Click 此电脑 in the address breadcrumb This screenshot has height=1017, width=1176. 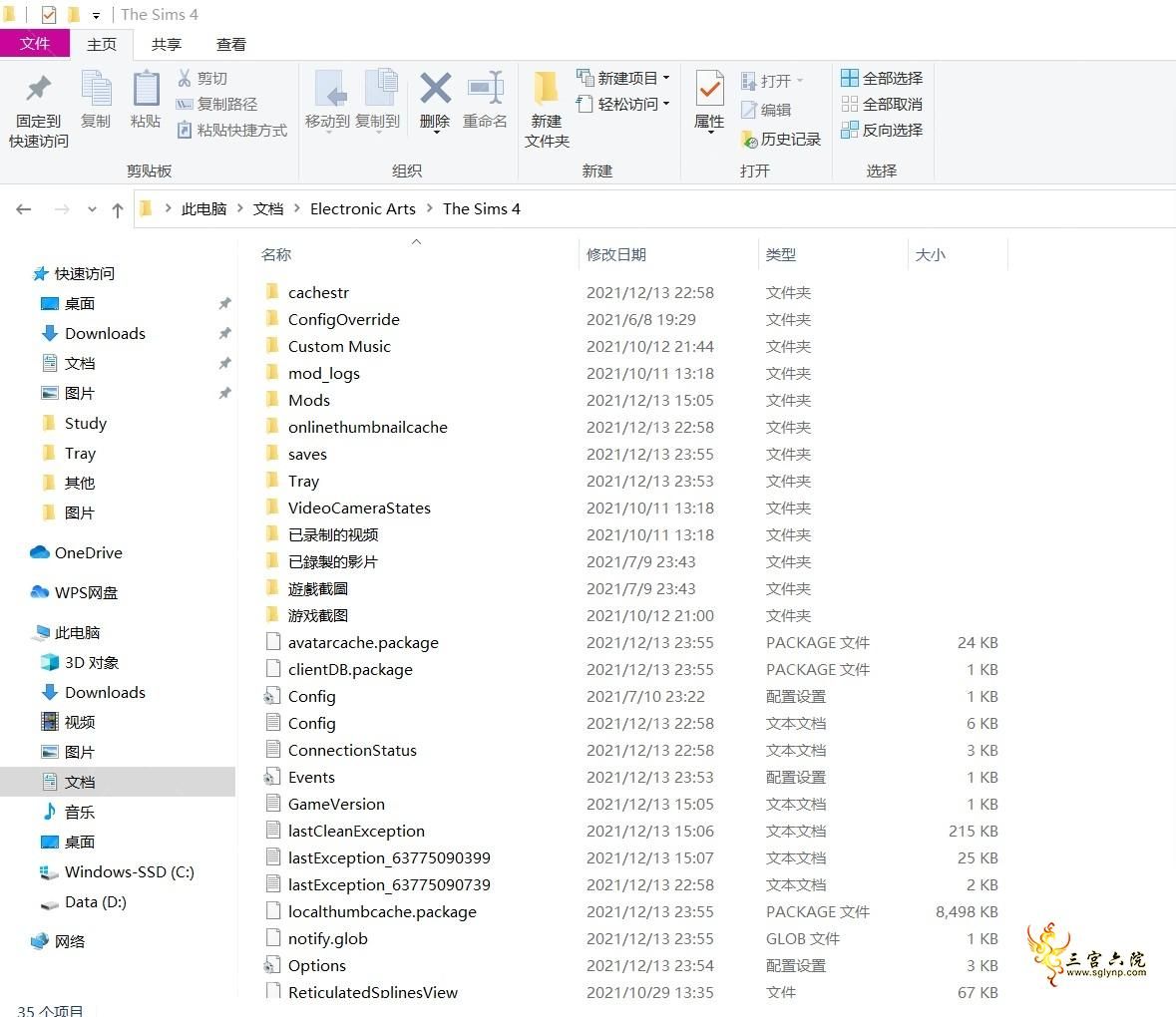[204, 209]
